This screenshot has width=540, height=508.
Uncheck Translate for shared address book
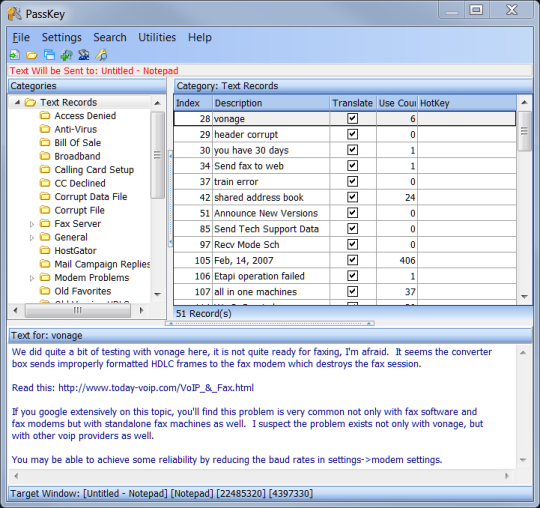(352, 197)
